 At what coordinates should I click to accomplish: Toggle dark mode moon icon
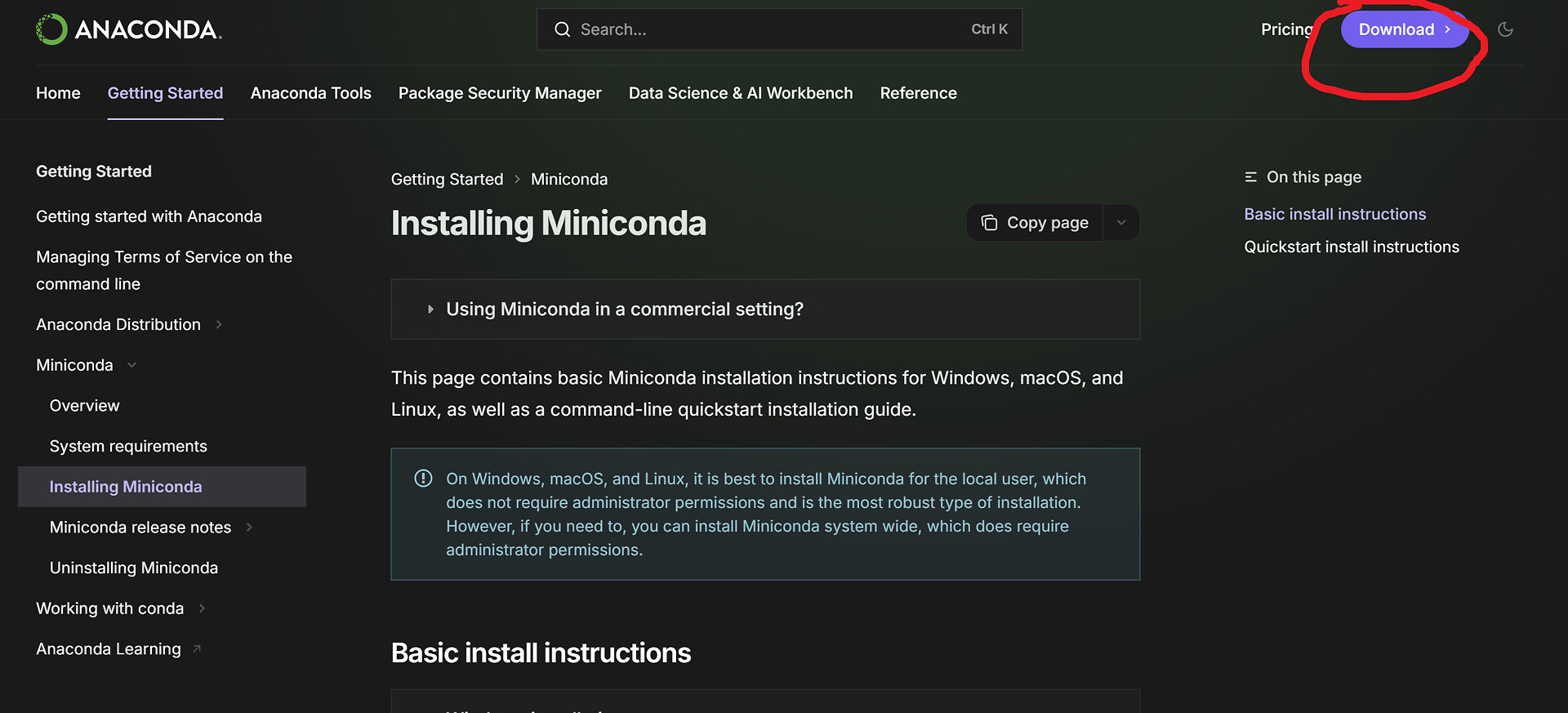click(1505, 29)
